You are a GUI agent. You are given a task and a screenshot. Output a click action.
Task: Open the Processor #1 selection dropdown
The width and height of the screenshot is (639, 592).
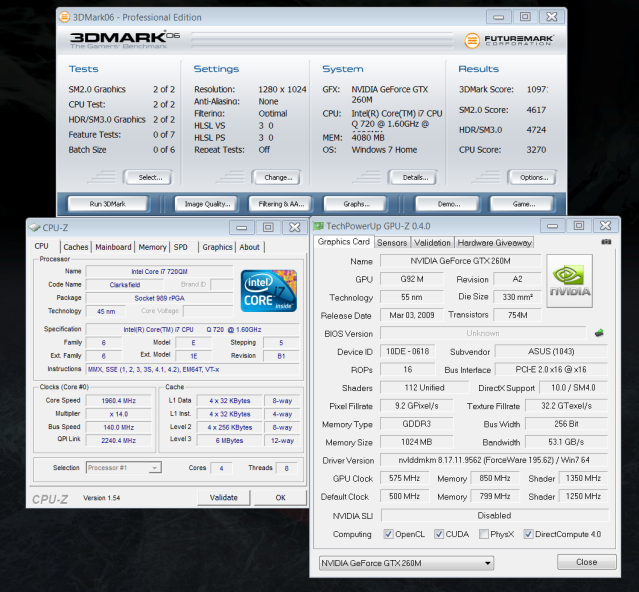click(124, 468)
